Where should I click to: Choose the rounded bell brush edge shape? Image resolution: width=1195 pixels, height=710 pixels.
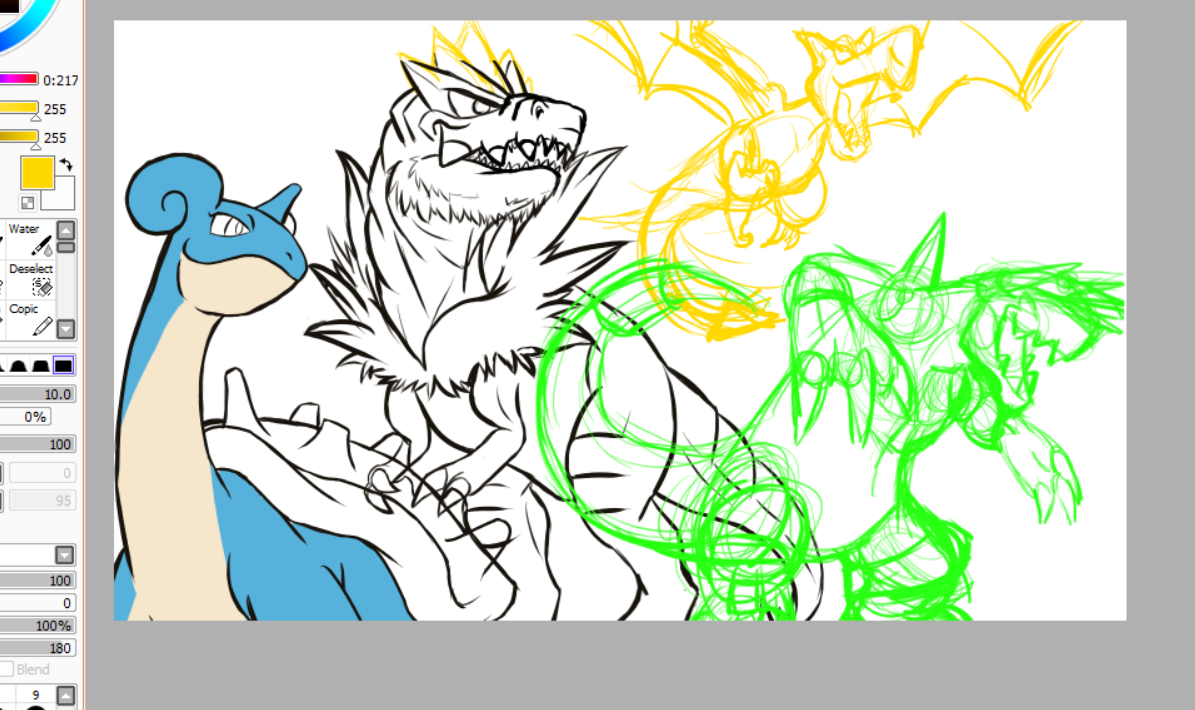coord(18,366)
